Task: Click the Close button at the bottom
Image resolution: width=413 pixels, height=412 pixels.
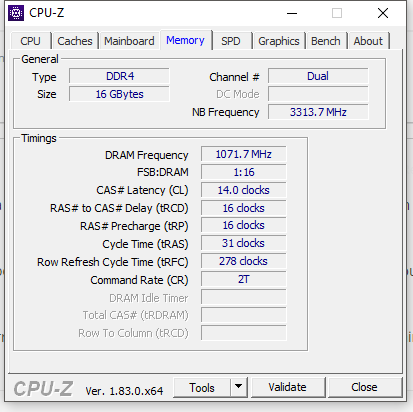Action: click(364, 387)
